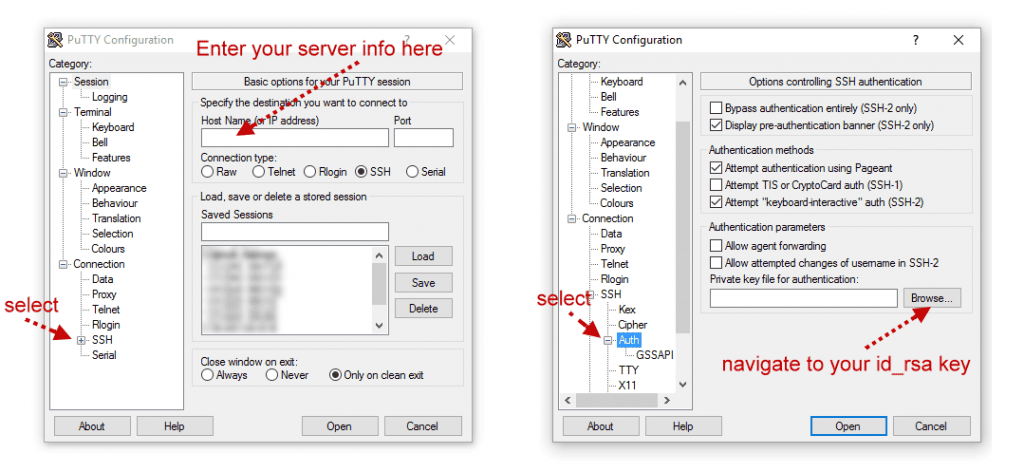1024x472 pixels.
Task: Click Browse for private key file
Action: (x=932, y=298)
